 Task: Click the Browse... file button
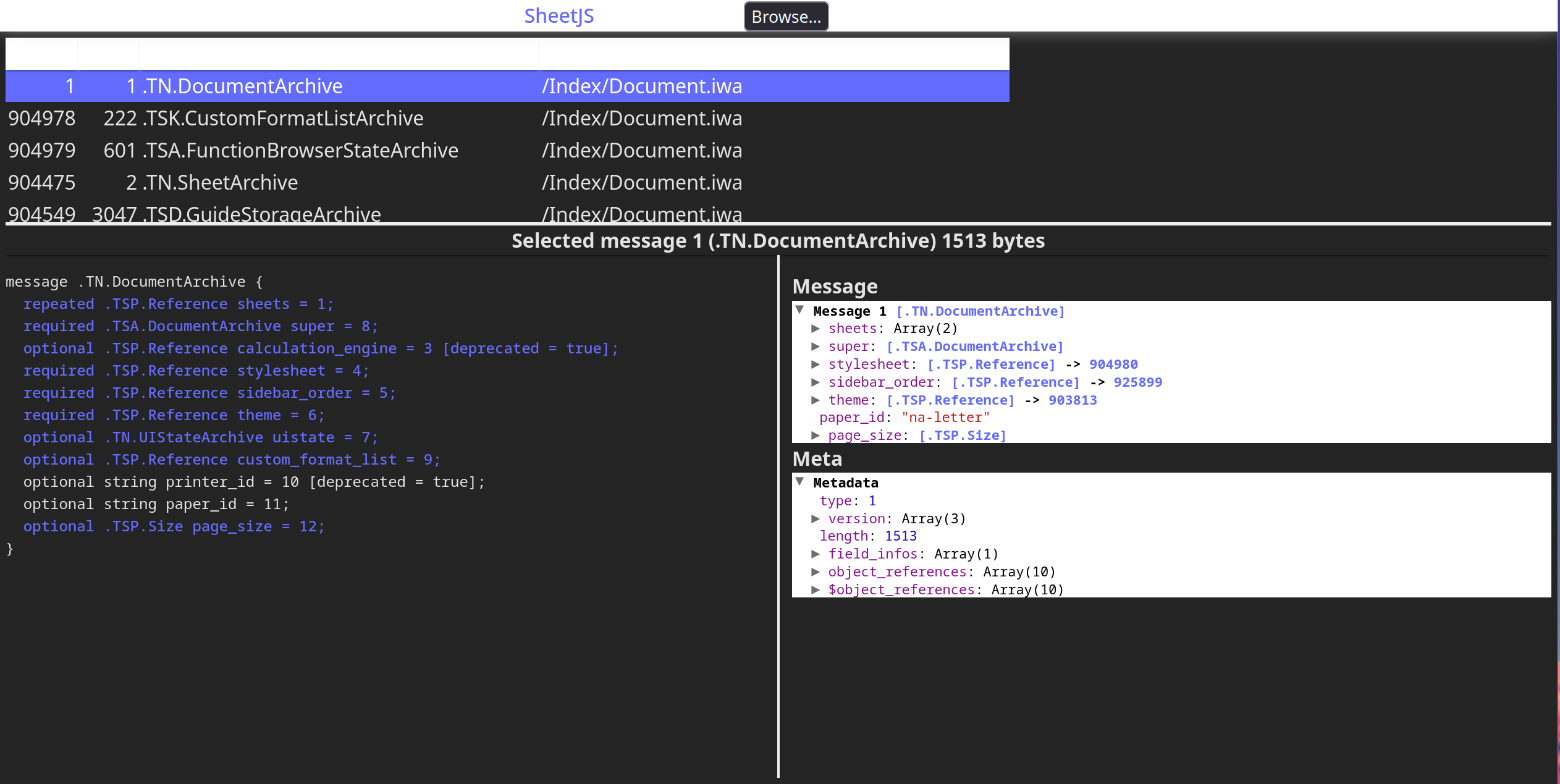click(786, 17)
